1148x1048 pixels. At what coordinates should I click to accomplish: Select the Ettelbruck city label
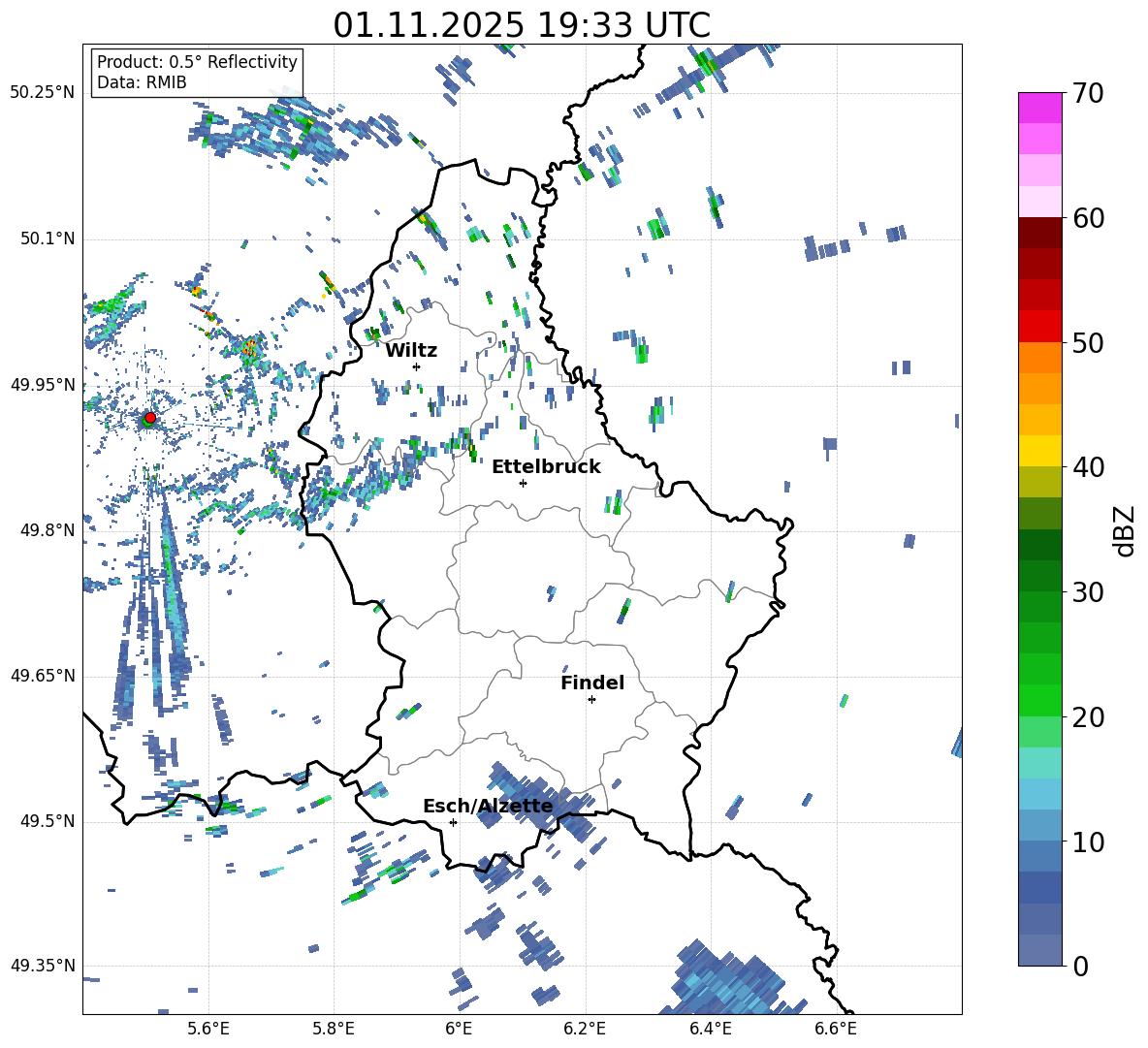tap(546, 467)
